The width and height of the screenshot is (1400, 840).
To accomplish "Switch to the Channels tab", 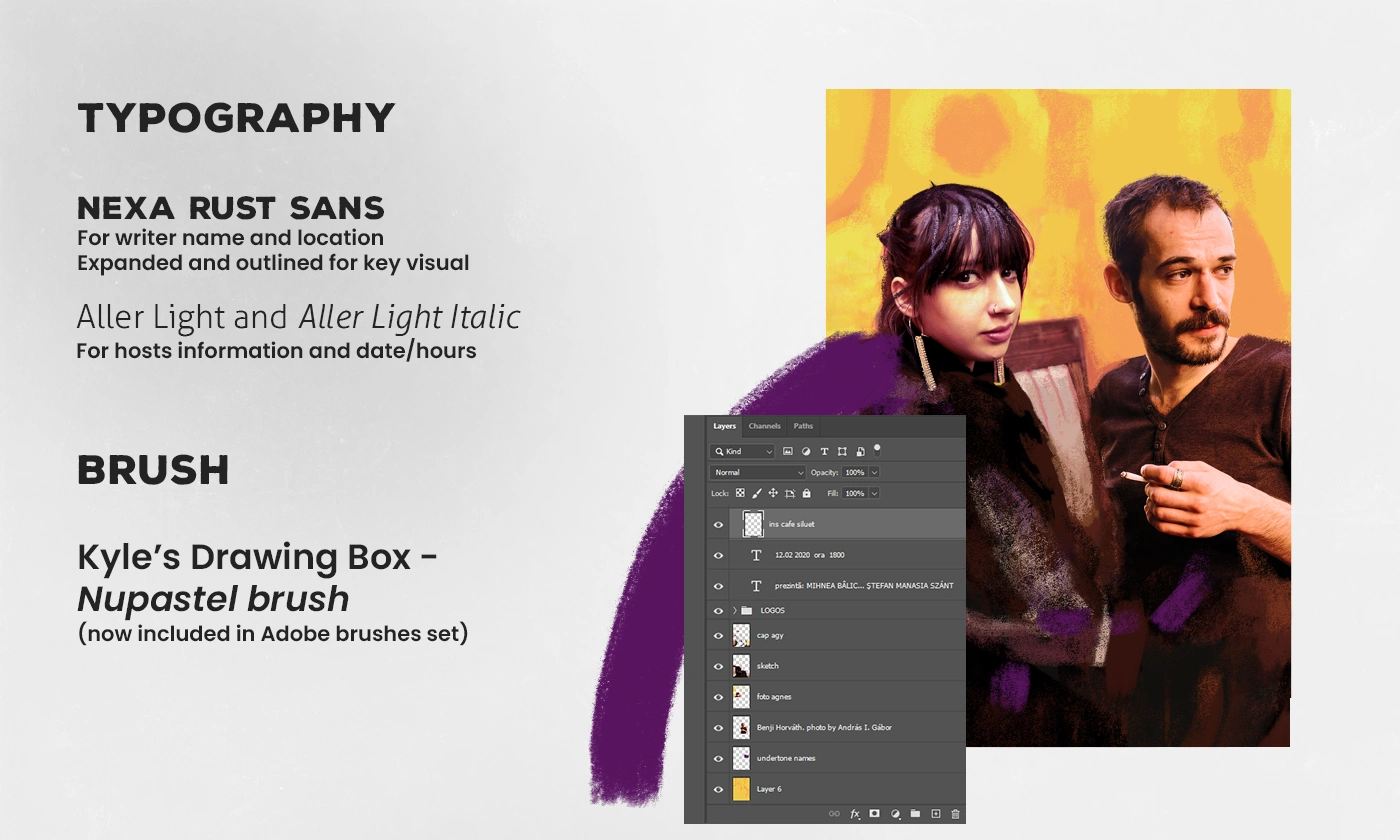I will [764, 426].
